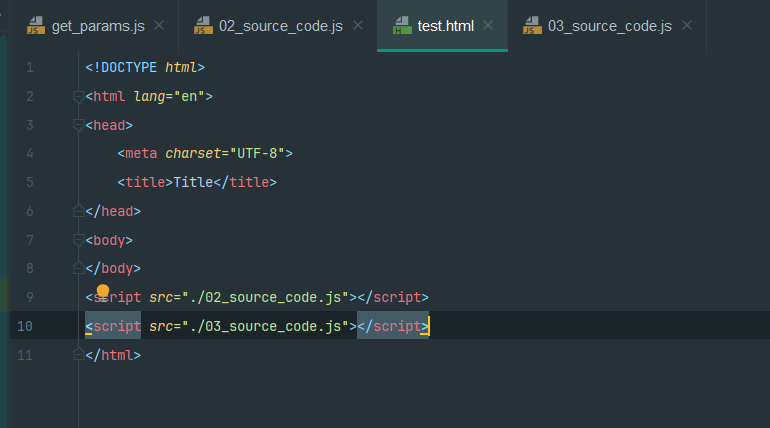Collapse the closing body fold on line 8

tap(78, 268)
